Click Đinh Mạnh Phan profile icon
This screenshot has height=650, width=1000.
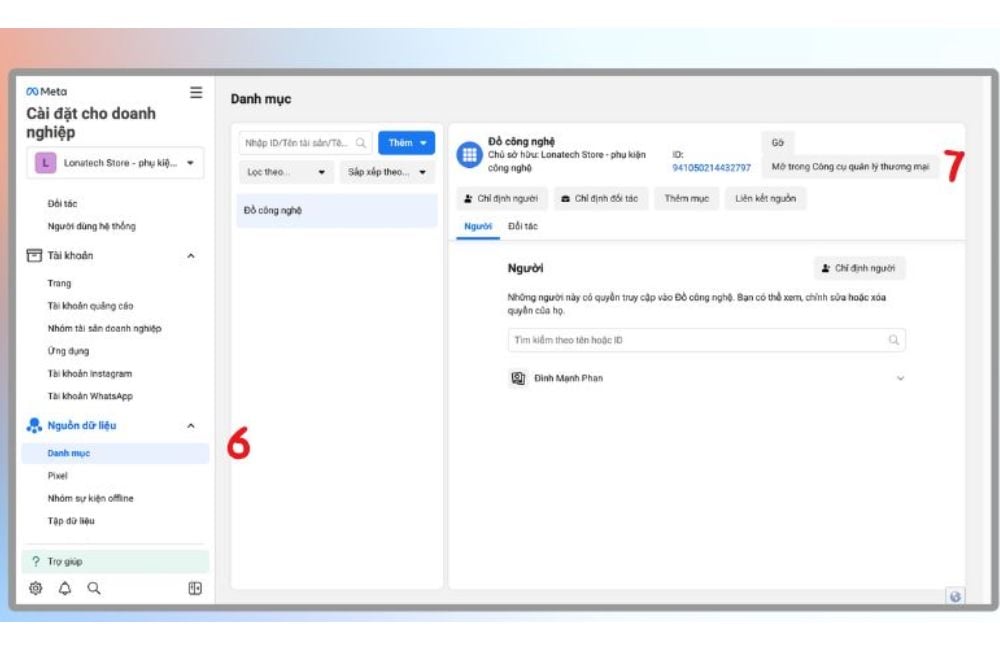[x=518, y=378]
